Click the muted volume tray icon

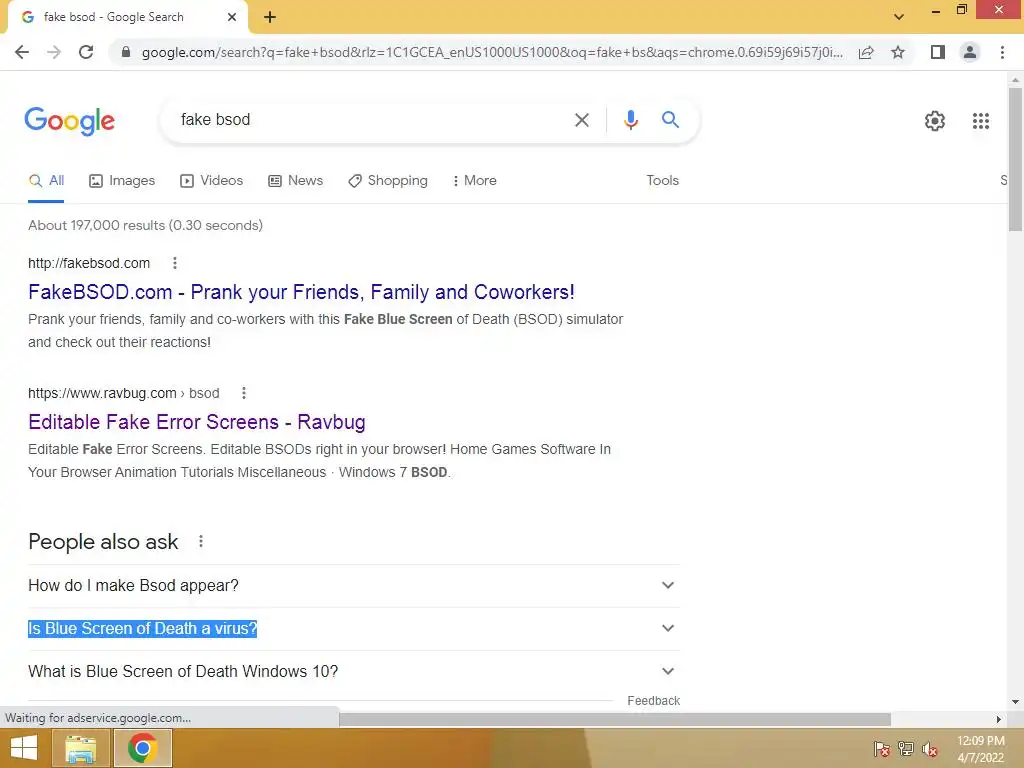tap(930, 749)
